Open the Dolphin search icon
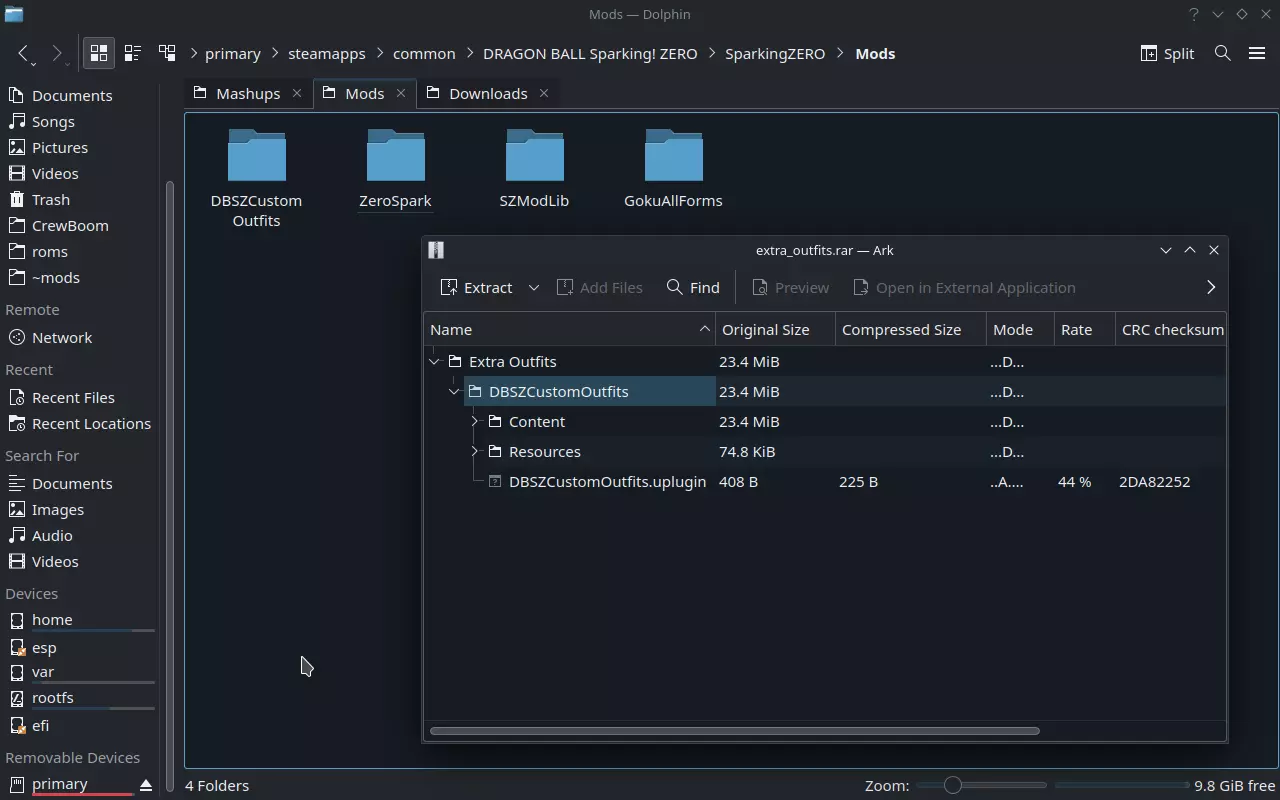This screenshot has width=1280, height=800. tap(1222, 53)
